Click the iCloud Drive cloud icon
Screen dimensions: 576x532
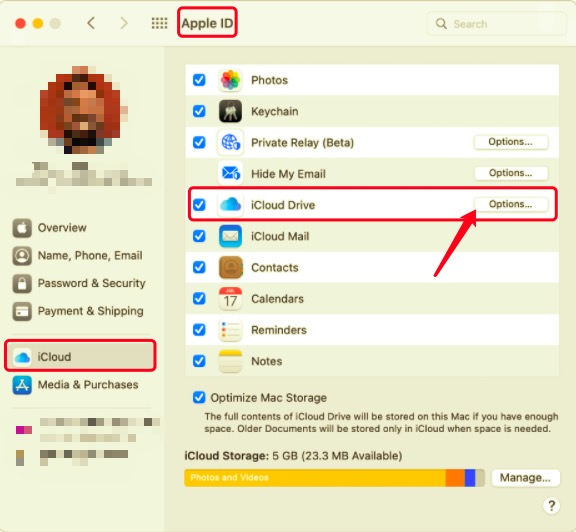[x=230, y=205]
